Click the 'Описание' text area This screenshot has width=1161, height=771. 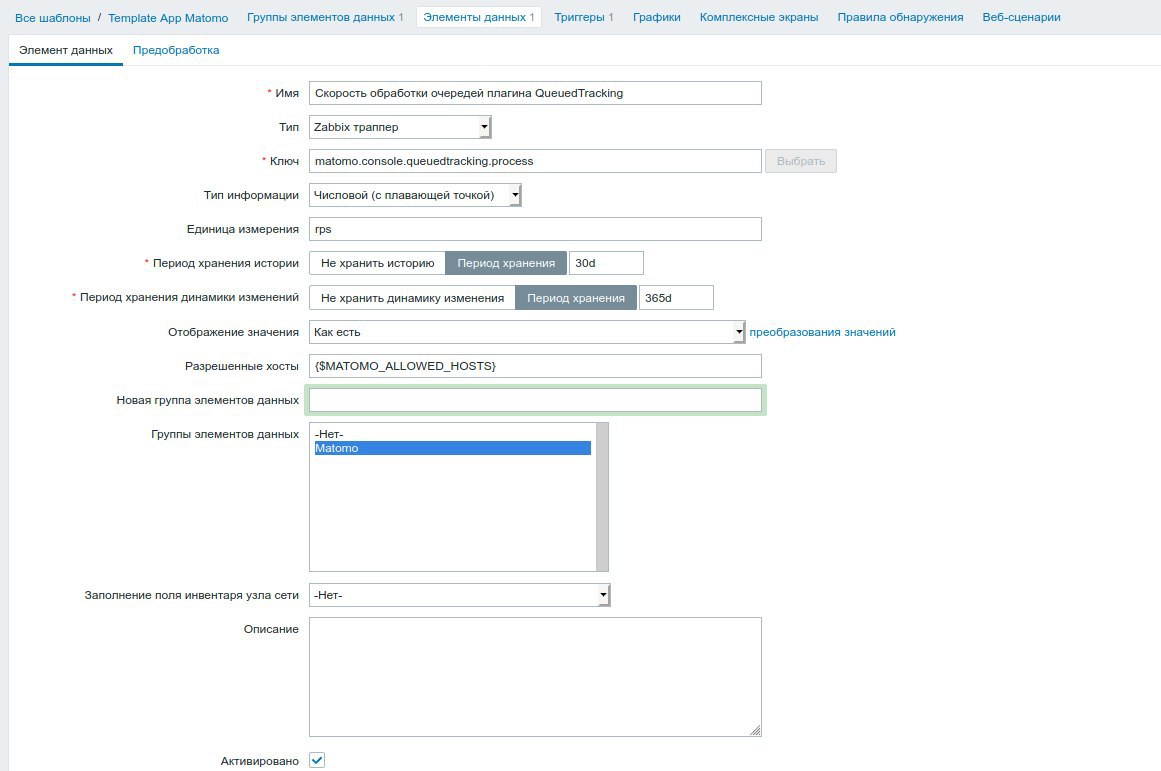(x=535, y=677)
